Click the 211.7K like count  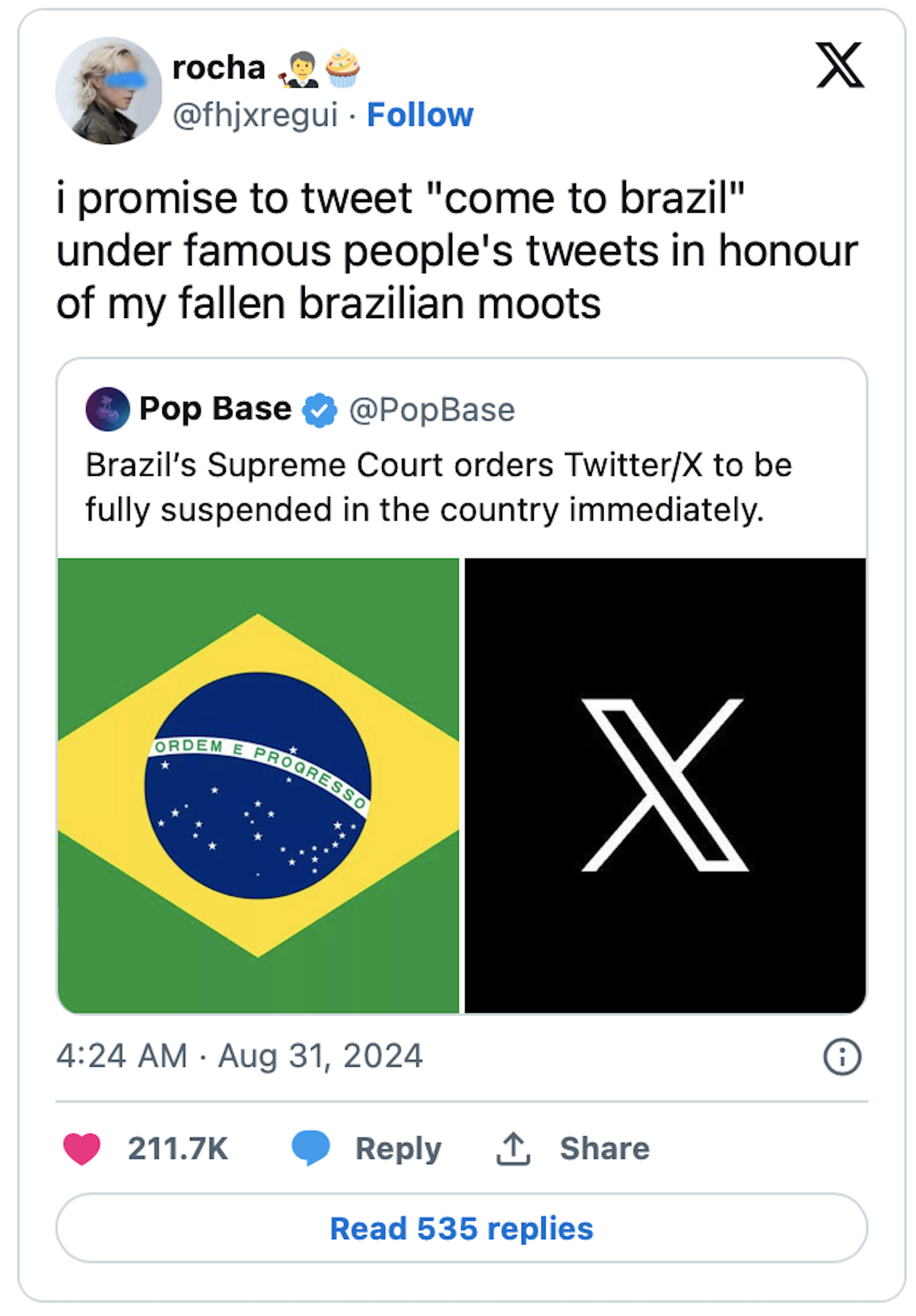[x=178, y=1149]
